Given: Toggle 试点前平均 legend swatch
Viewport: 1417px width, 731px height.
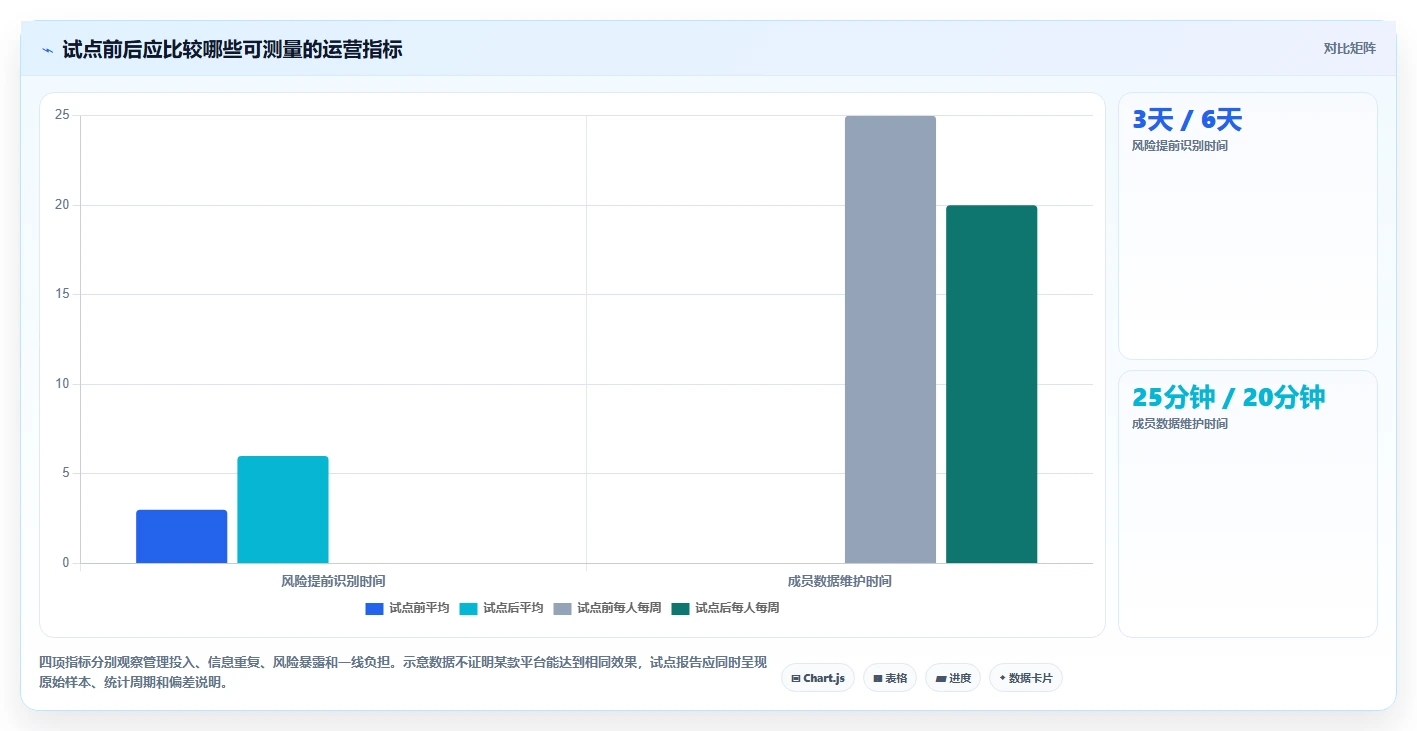Looking at the screenshot, I should tap(374, 608).
